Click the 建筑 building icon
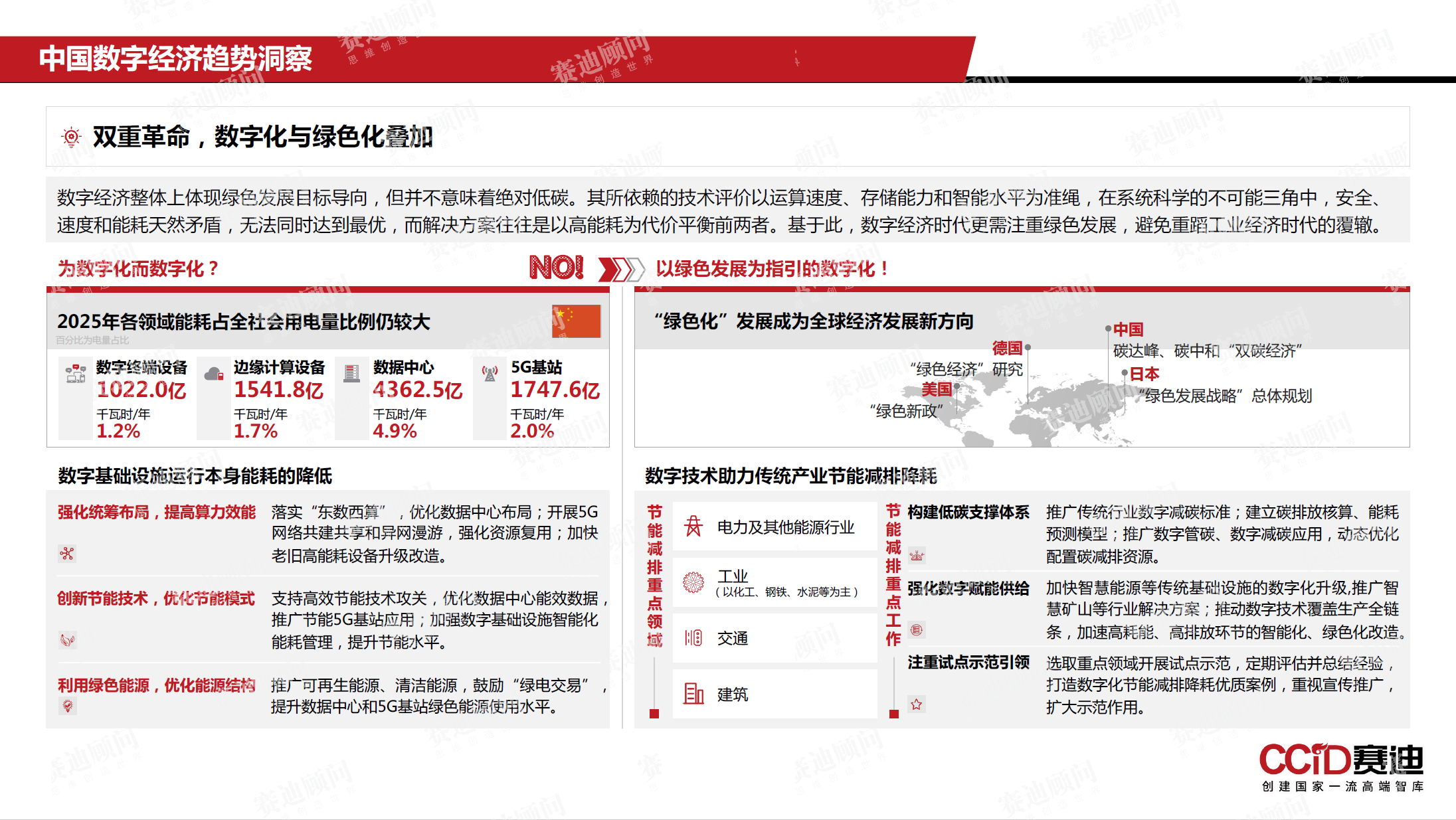 (x=693, y=694)
